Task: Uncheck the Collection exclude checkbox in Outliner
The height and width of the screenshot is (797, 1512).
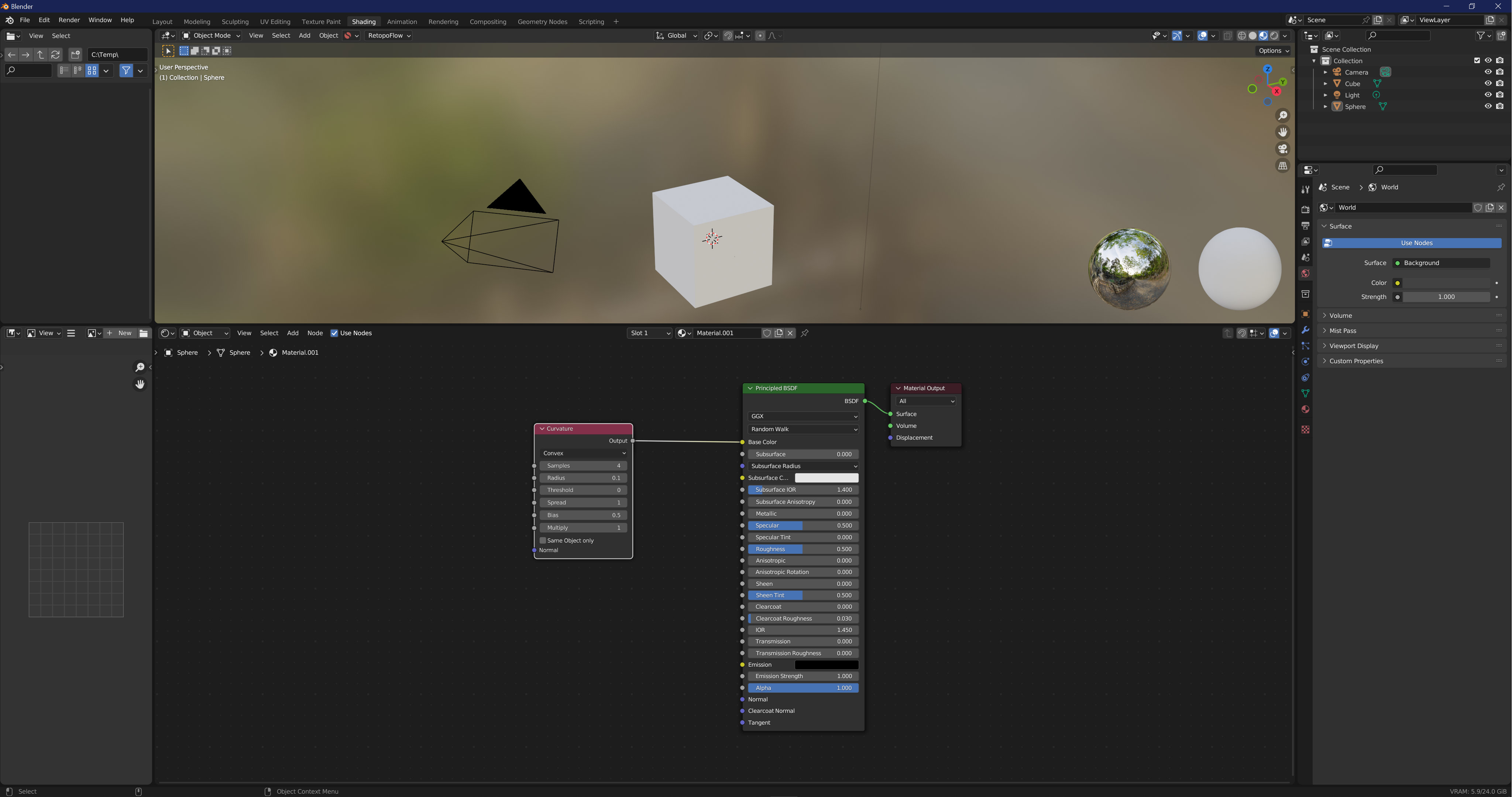Action: [1477, 61]
